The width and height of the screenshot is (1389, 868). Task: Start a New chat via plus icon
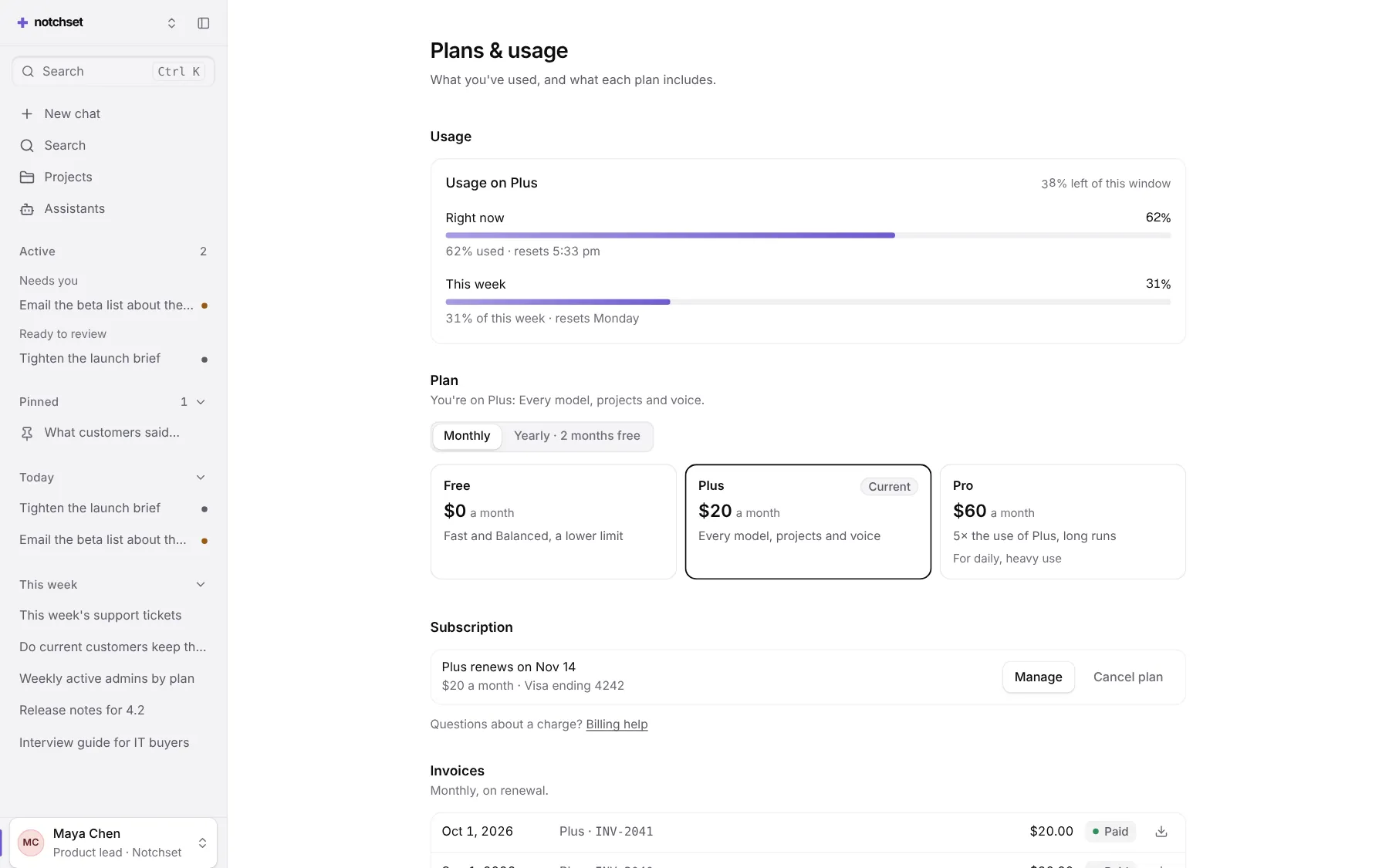pyautogui.click(x=27, y=114)
